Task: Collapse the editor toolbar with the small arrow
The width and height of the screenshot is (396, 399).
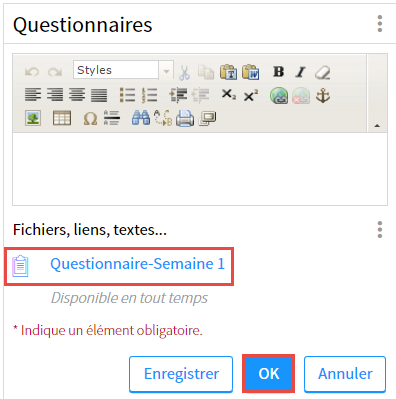Action: [377, 126]
